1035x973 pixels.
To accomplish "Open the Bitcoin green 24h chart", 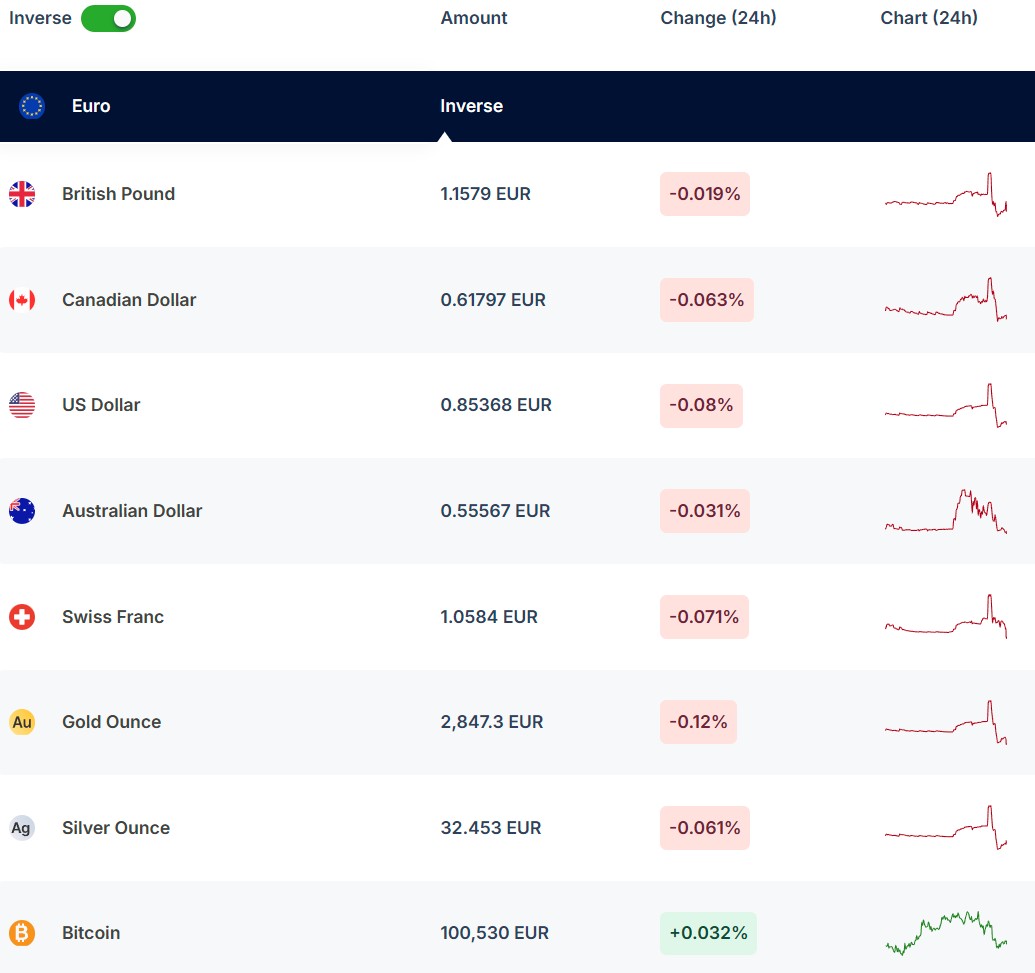I will (x=946, y=932).
